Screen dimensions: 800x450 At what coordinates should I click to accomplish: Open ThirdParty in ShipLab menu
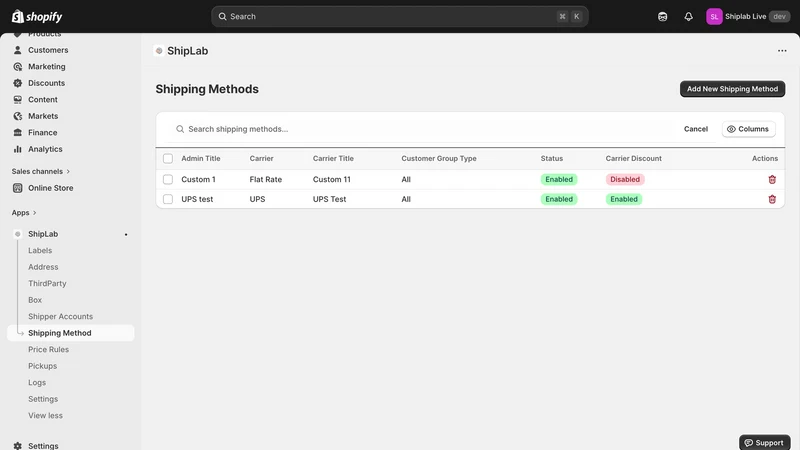point(47,283)
